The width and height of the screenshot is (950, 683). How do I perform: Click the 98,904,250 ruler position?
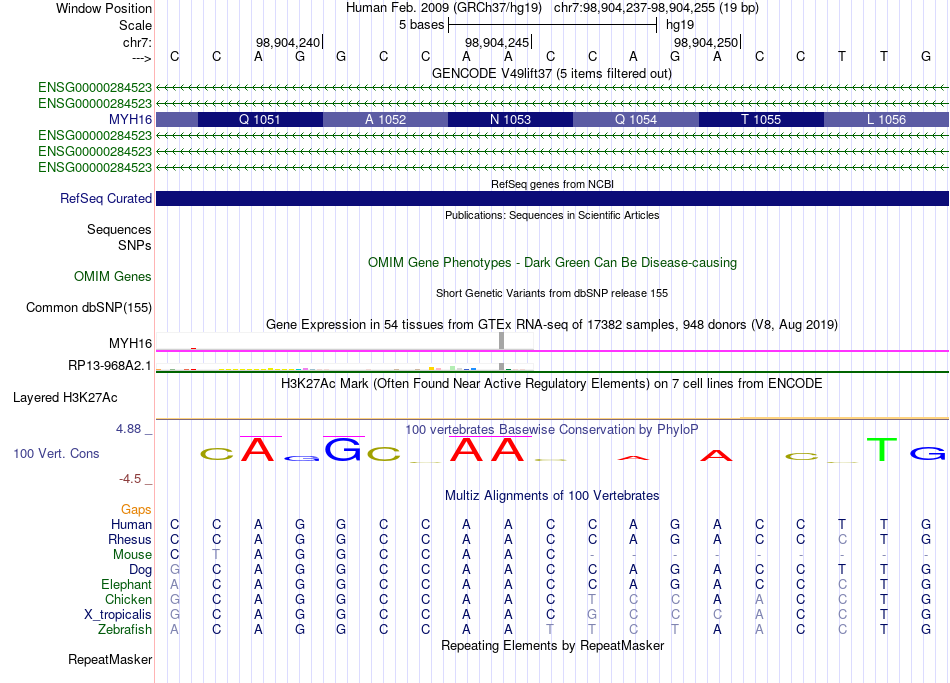706,42
